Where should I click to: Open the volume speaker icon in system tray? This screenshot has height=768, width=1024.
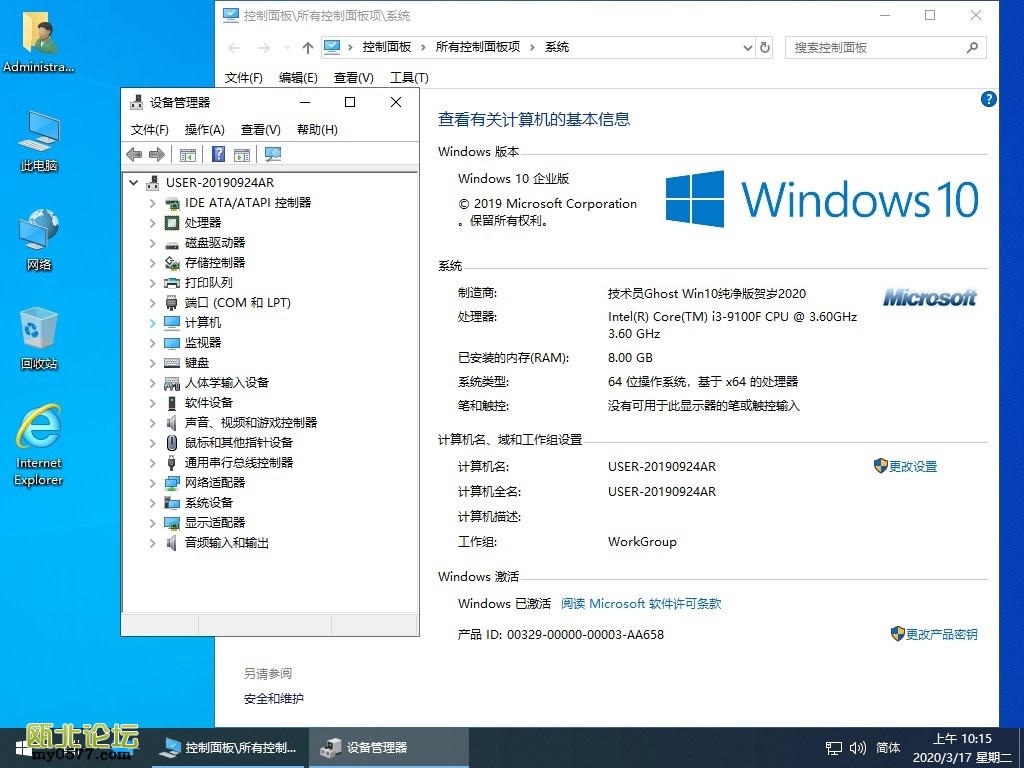coord(858,747)
